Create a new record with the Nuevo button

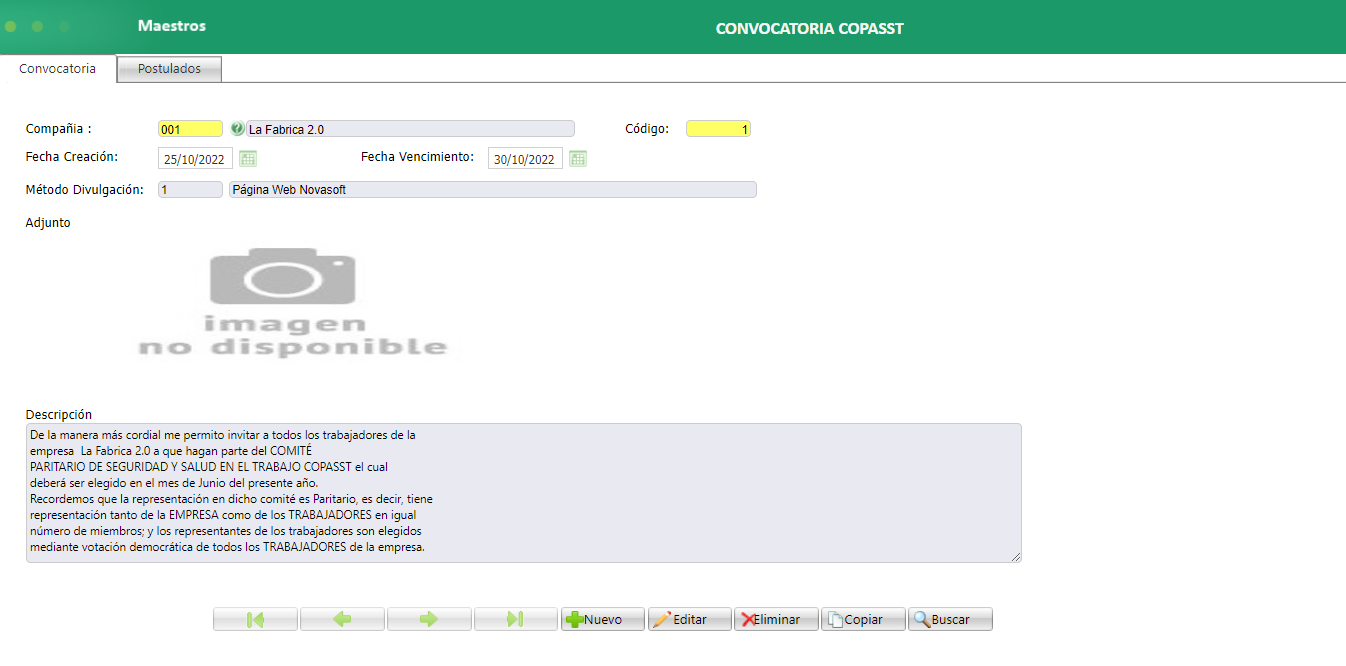[602, 618]
